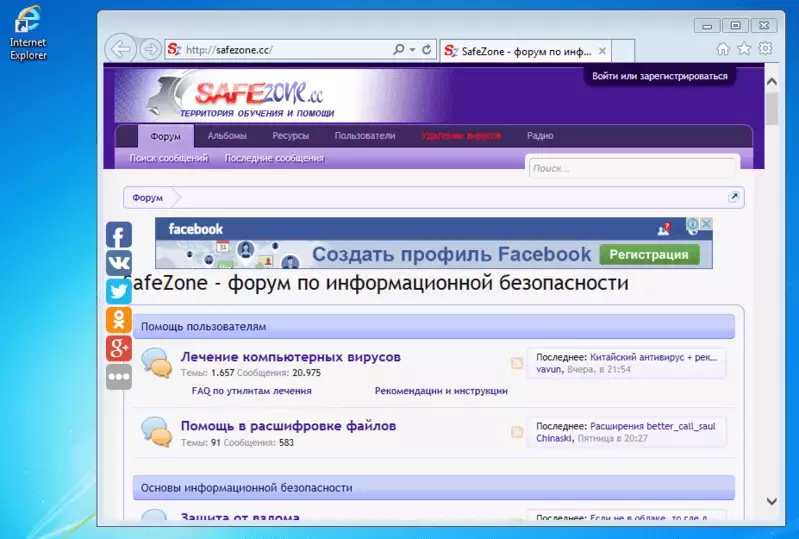Share via the Twitter sidebar icon

119,291
